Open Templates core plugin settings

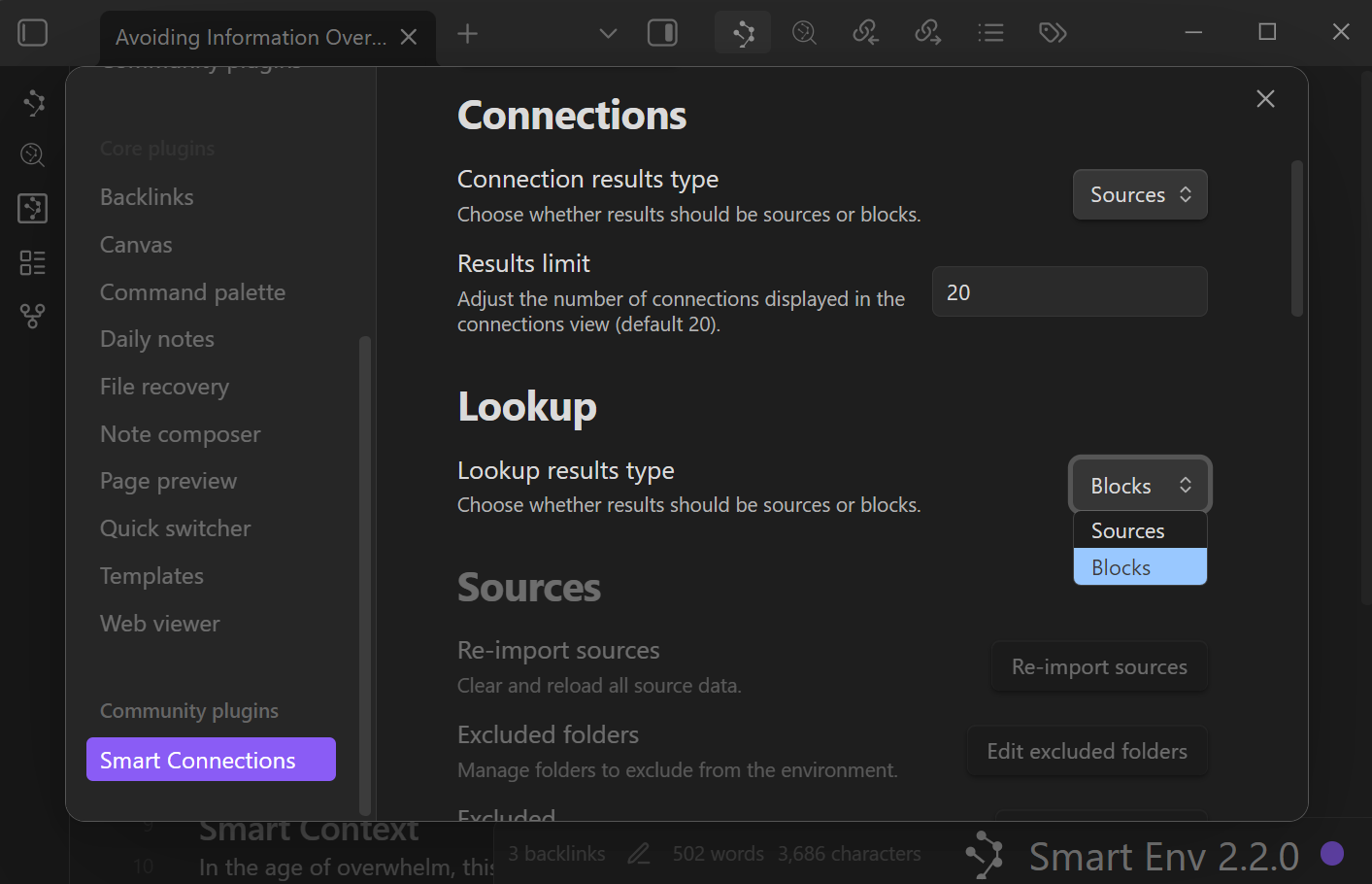tap(151, 576)
